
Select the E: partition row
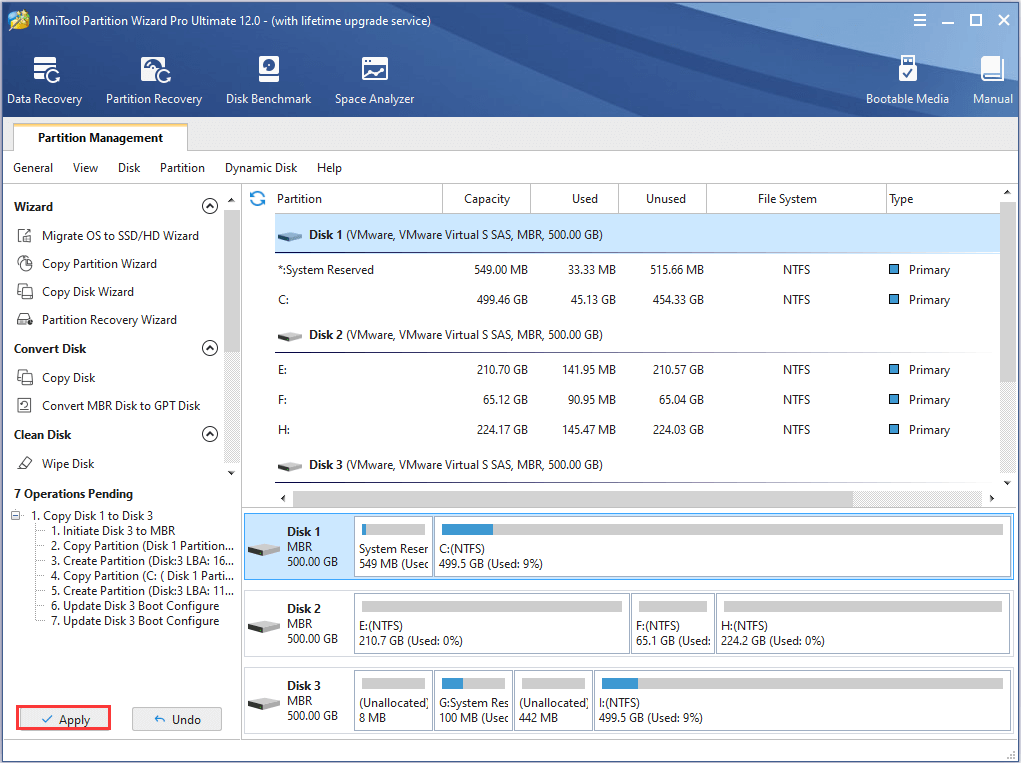pyautogui.click(x=637, y=370)
